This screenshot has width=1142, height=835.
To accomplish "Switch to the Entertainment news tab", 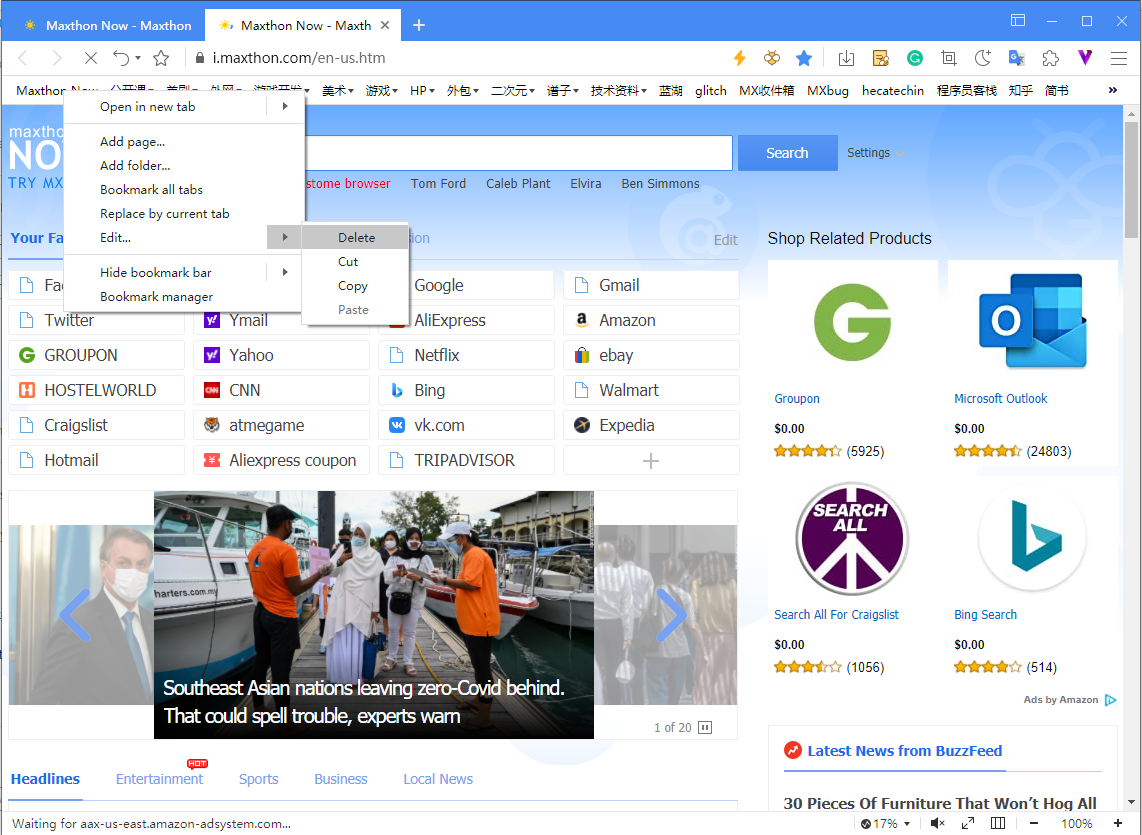I will 160,779.
